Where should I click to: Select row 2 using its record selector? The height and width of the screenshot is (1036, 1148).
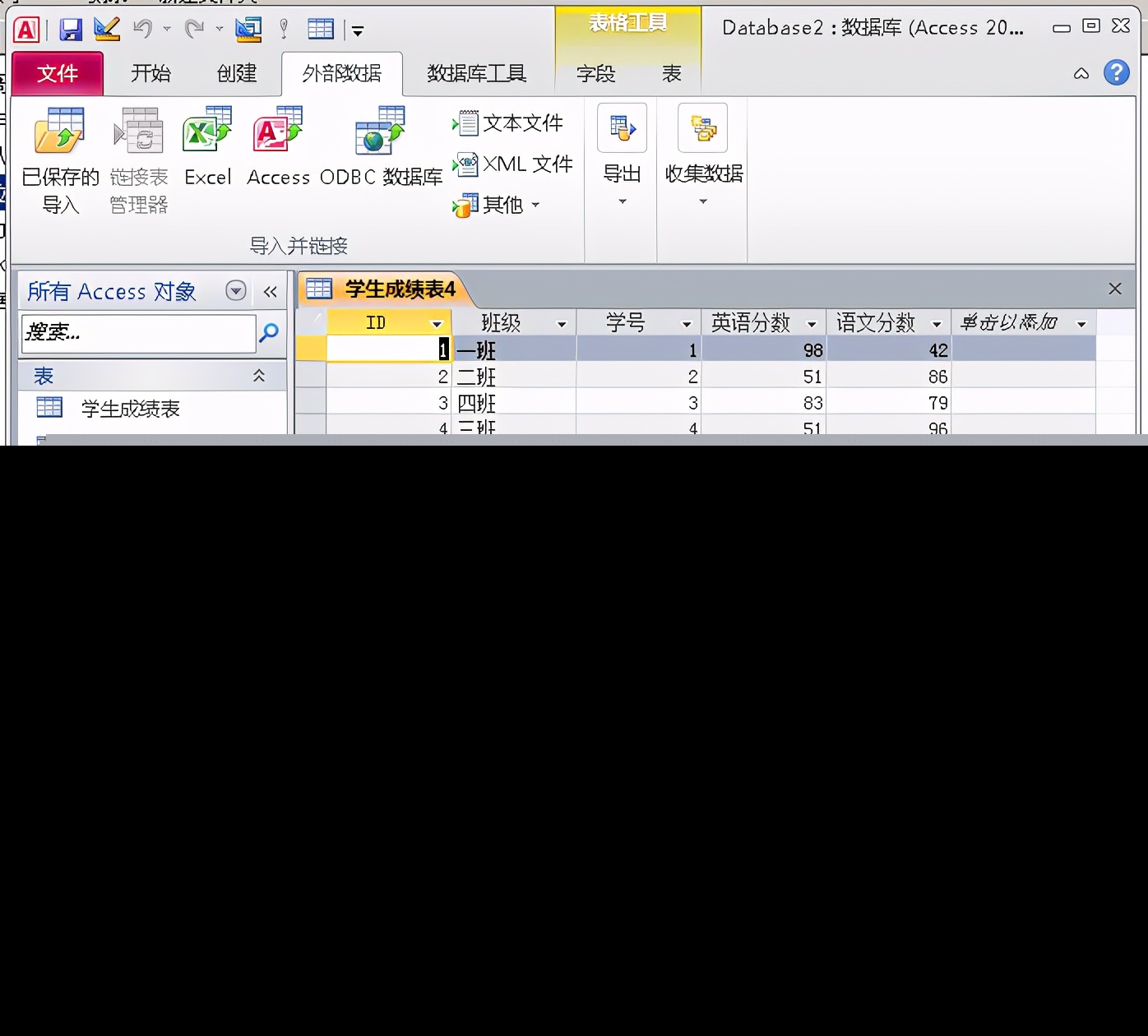[311, 377]
